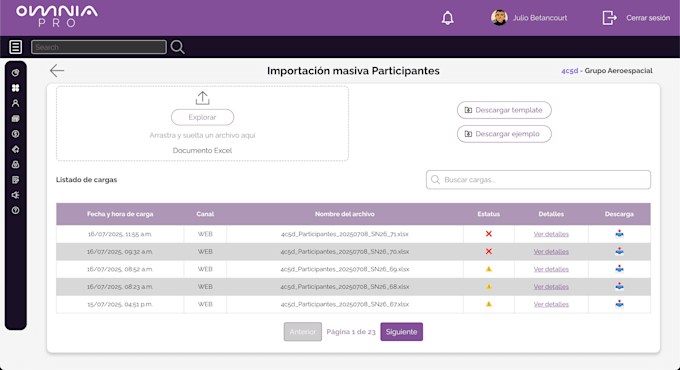Viewport: 680px width, 370px height.
Task: Click Descargar ejemplo button
Action: click(x=504, y=134)
